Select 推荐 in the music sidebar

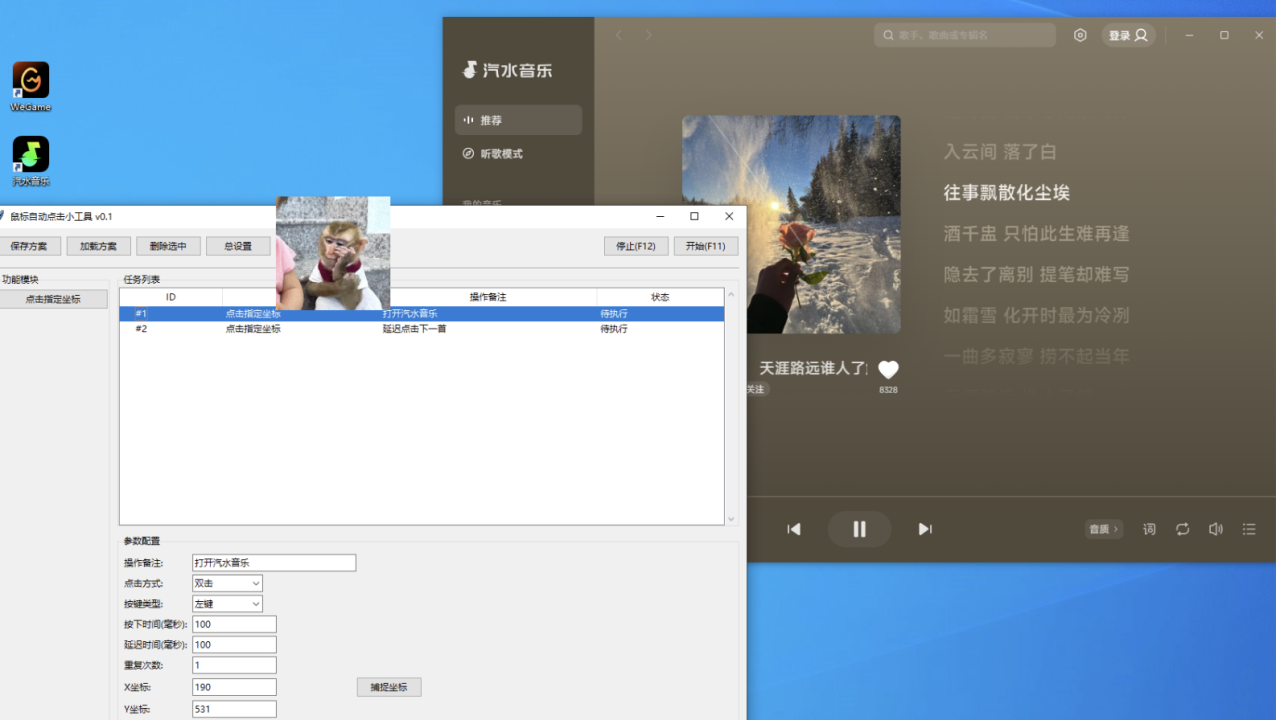(x=518, y=120)
